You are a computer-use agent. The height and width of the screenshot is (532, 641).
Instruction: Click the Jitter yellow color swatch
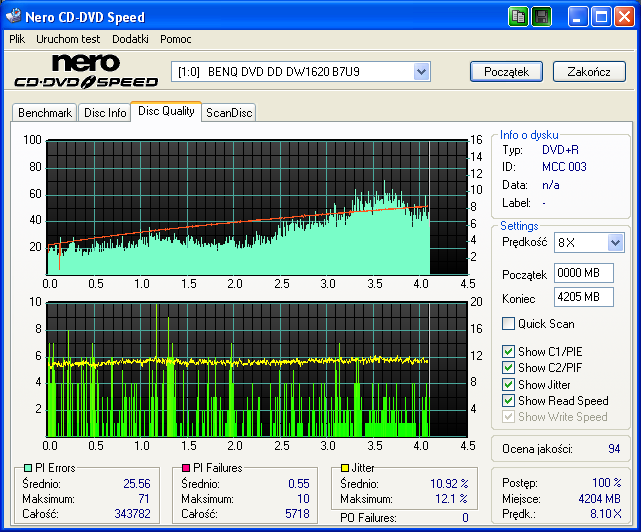tap(345, 468)
